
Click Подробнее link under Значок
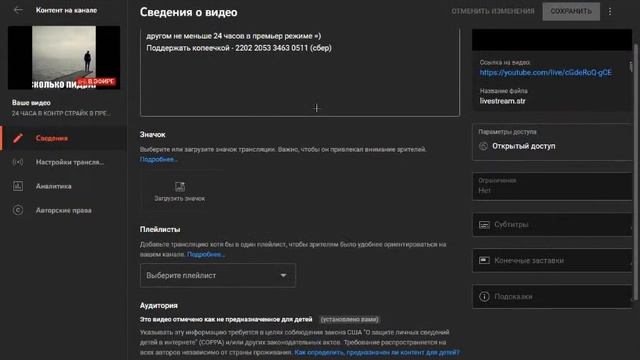[x=158, y=159]
